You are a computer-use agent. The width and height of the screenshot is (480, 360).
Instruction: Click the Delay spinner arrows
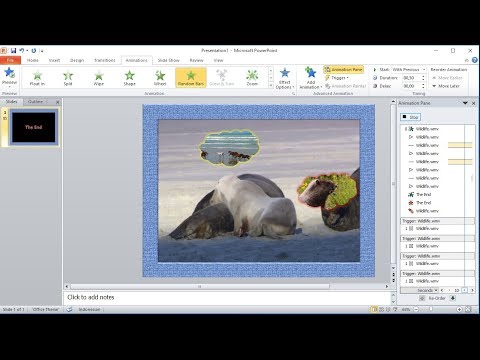[x=423, y=86]
